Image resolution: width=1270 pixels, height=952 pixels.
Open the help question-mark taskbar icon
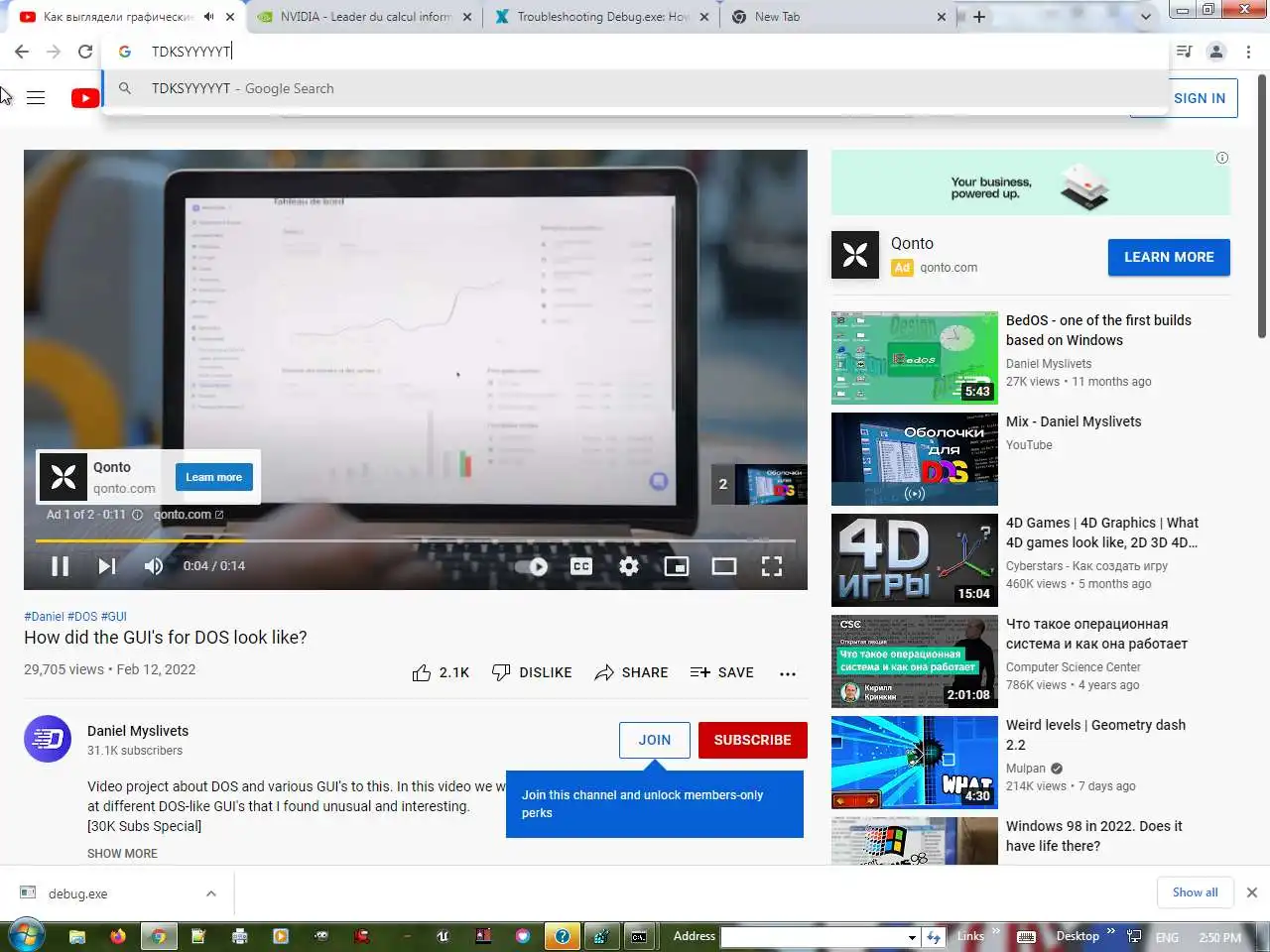tap(563, 936)
